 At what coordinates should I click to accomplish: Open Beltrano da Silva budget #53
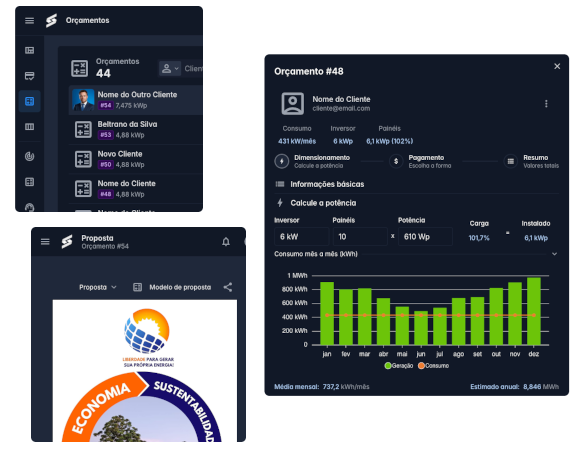click(x=136, y=130)
